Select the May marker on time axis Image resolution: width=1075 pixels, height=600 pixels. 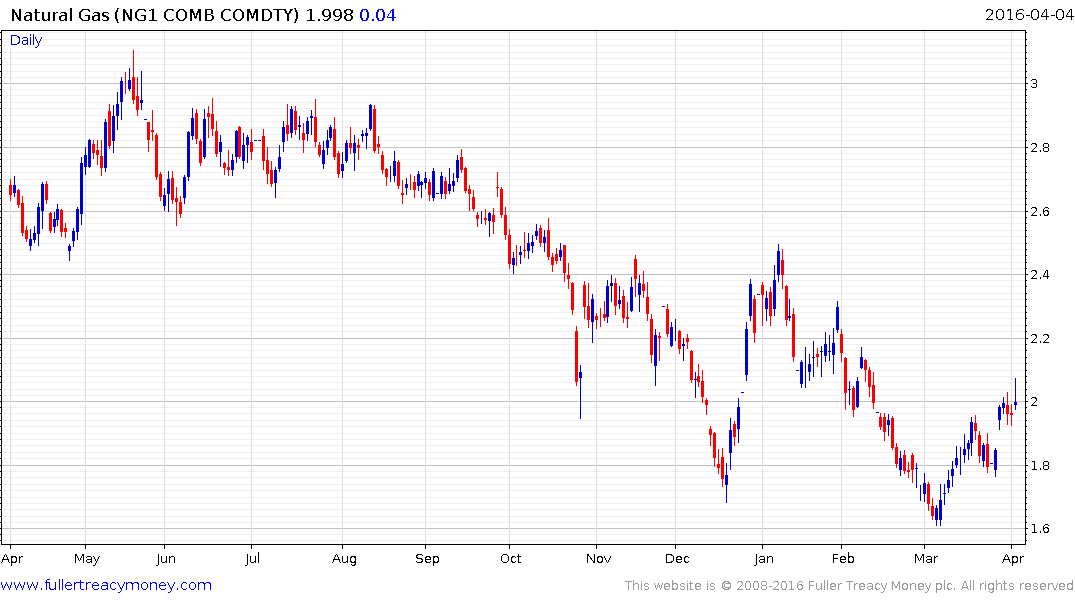coord(86,558)
